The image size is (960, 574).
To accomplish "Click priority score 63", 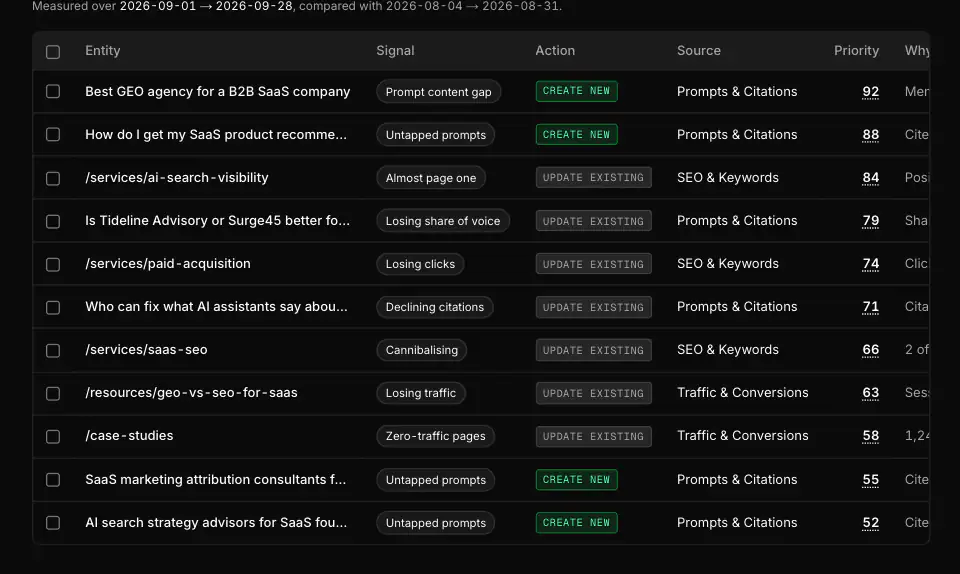I will [871, 393].
